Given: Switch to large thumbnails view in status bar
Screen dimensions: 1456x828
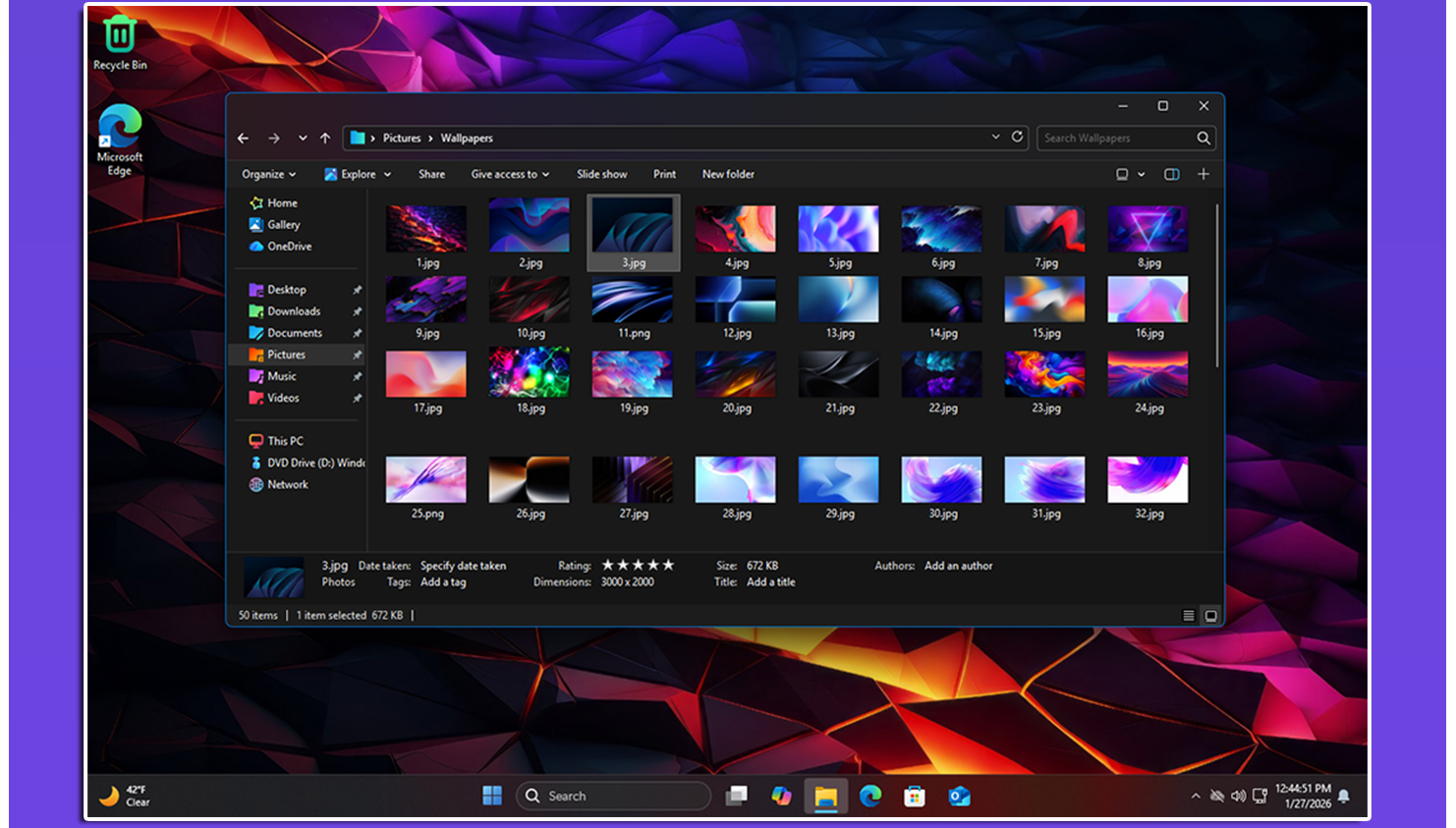Looking at the screenshot, I should point(1211,616).
